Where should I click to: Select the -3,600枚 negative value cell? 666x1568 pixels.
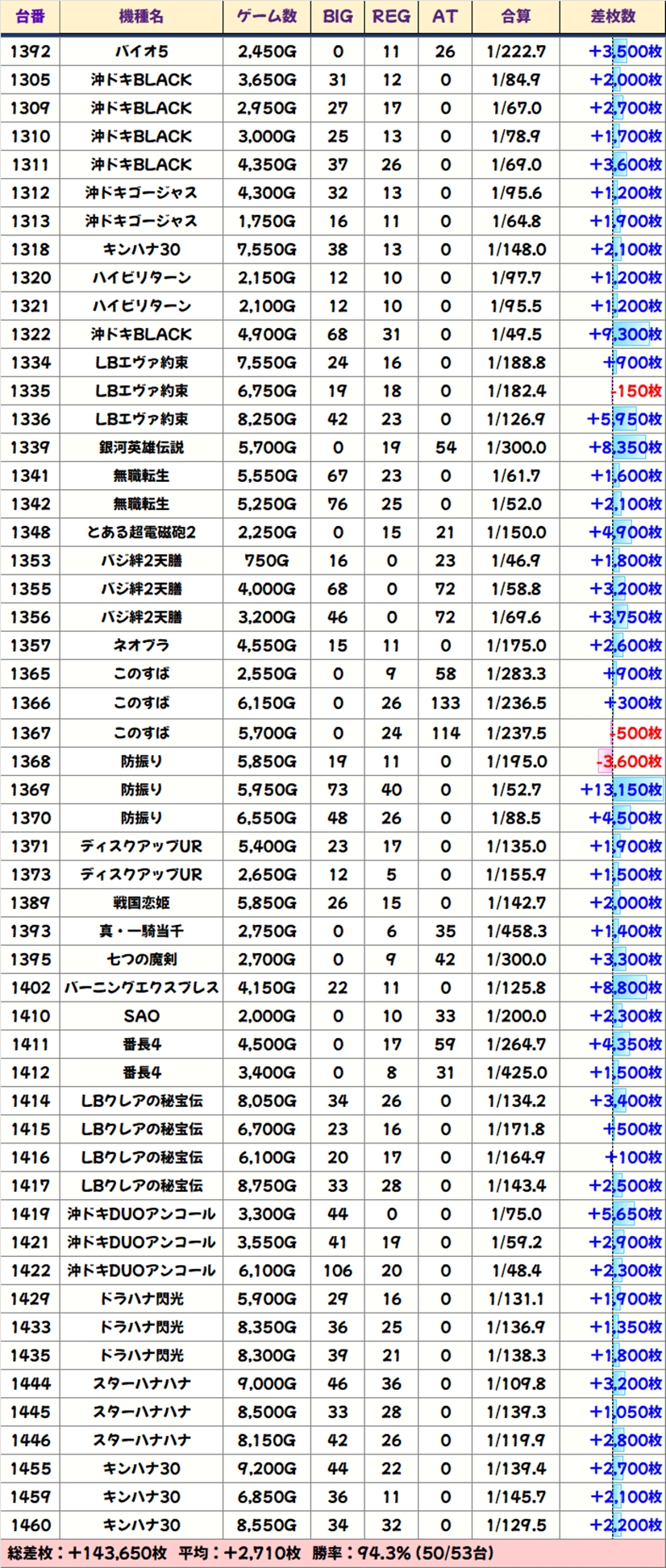pos(629,761)
